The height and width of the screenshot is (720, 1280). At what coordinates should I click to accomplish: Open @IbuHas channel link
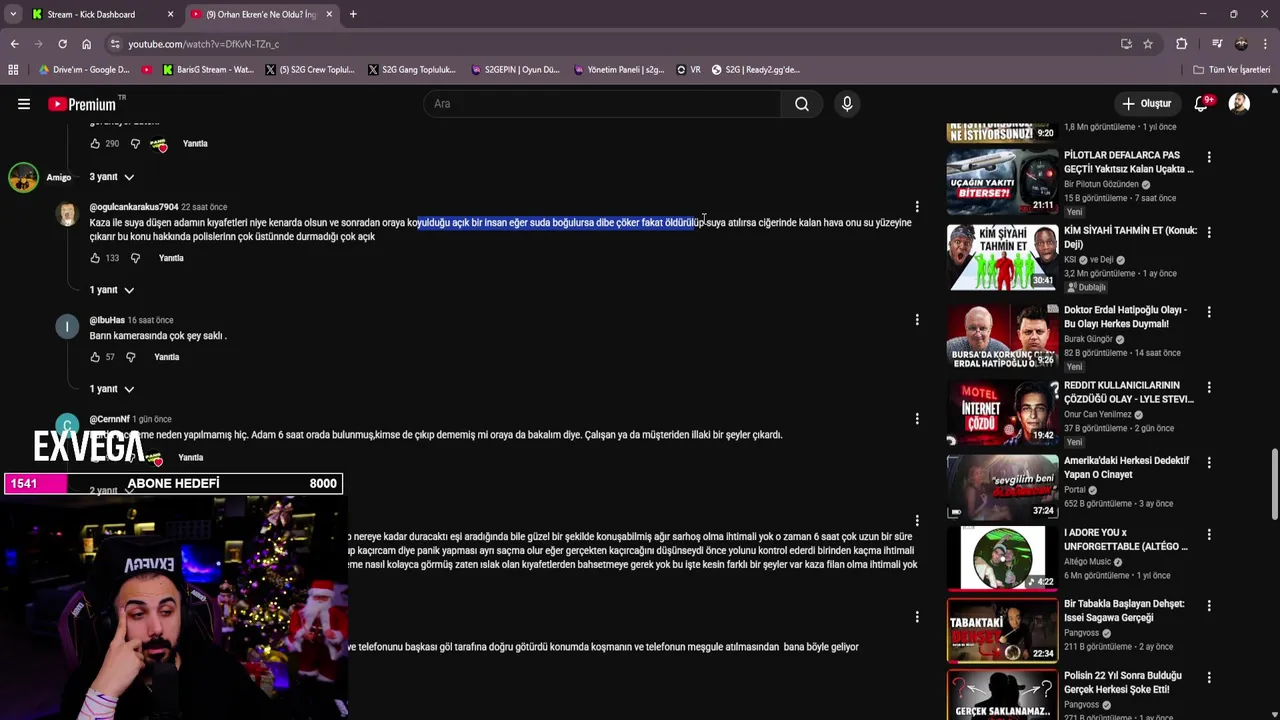107,320
